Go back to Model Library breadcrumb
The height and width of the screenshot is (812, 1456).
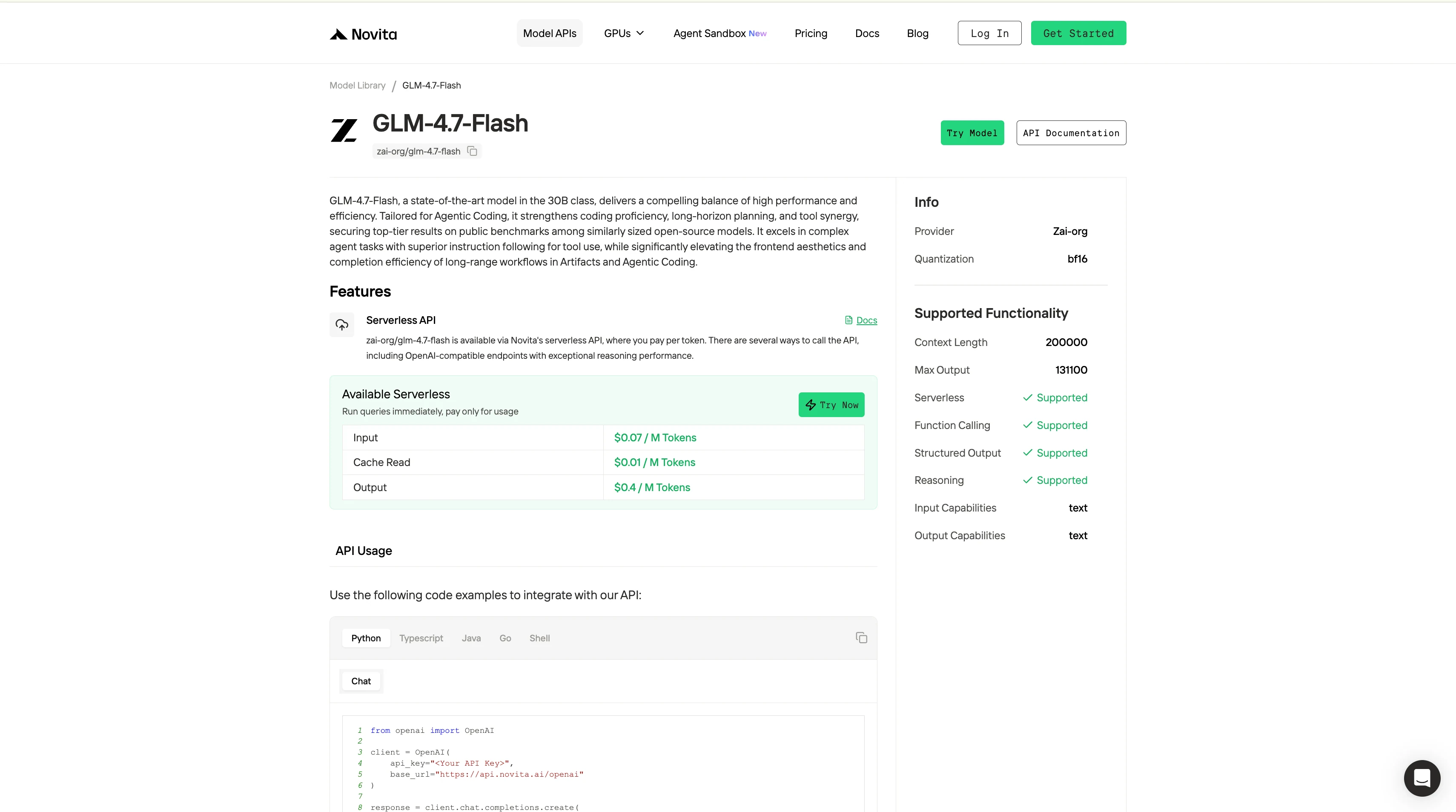pyautogui.click(x=357, y=85)
